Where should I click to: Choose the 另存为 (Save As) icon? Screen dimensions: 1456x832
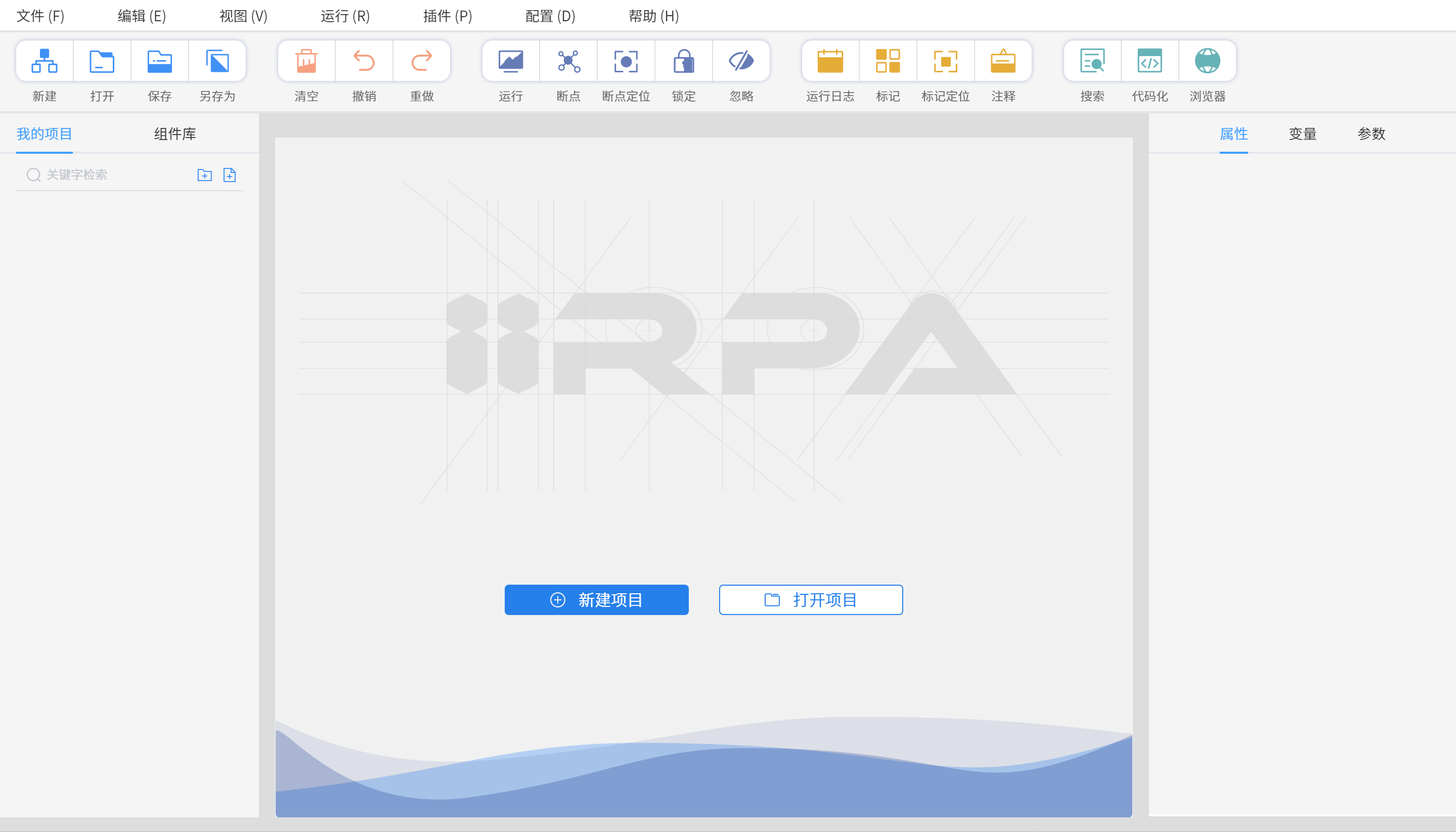click(x=217, y=61)
